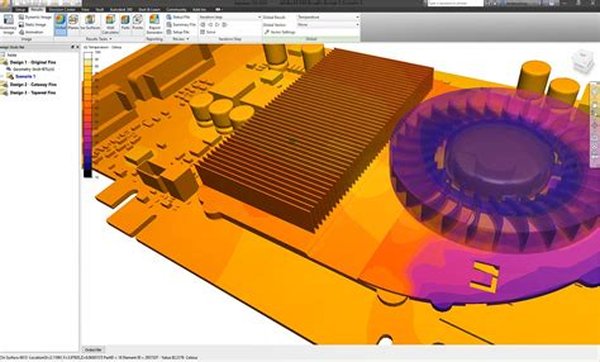Select Design 2 - Cutaway Fins
Screen dimensions: 600x362
[33, 84]
